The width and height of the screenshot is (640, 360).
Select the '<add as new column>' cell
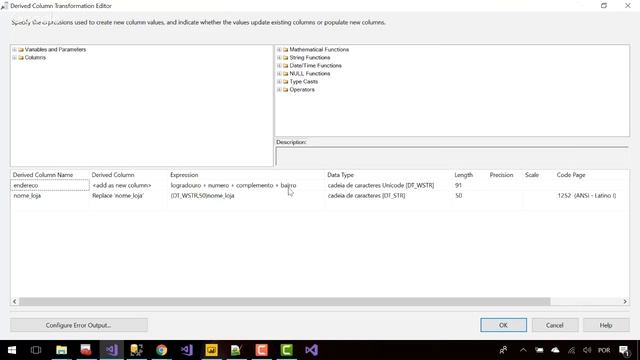pos(128,185)
